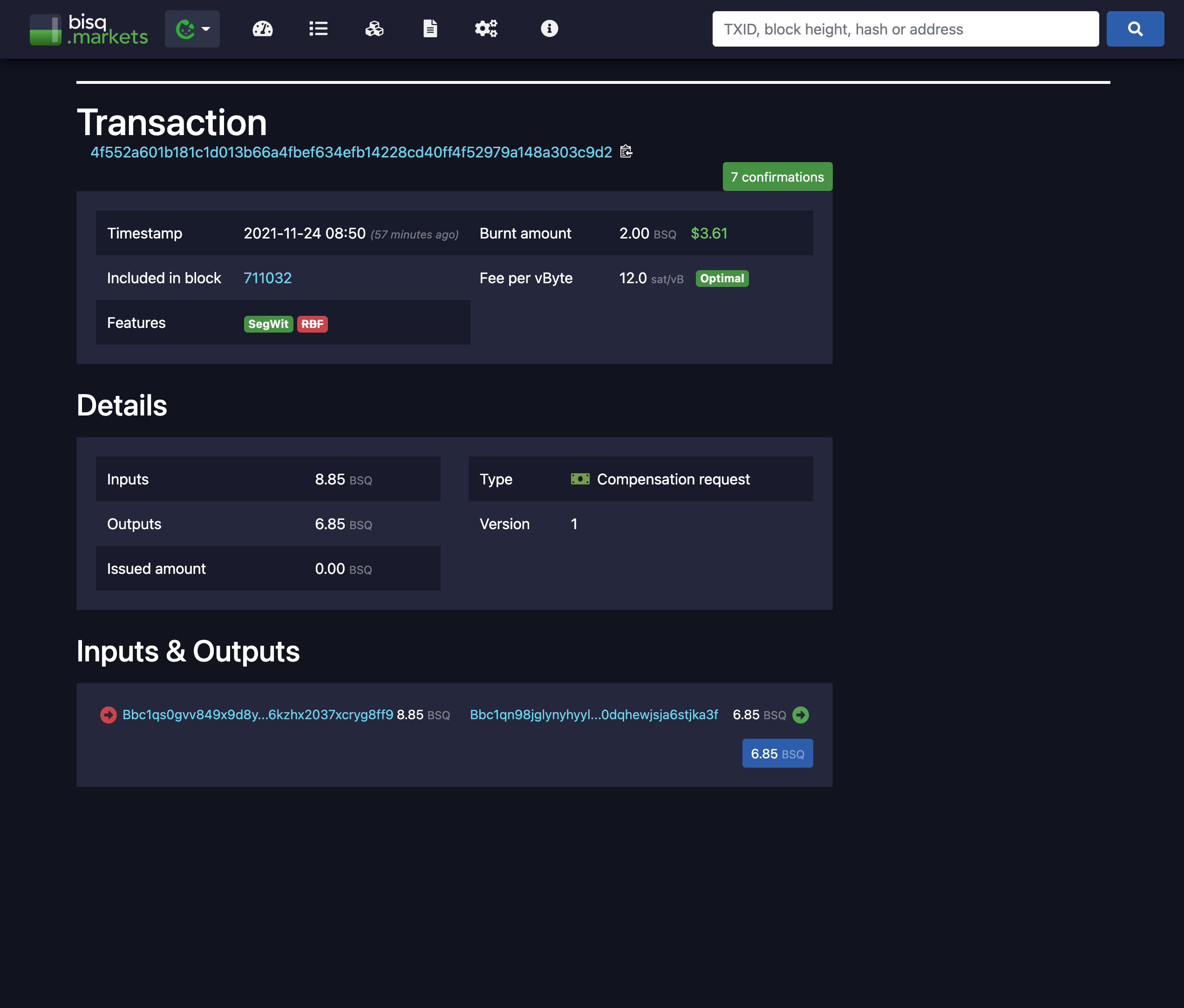1184x1008 pixels.
Task: Open settings with the gears icon
Action: (486, 28)
